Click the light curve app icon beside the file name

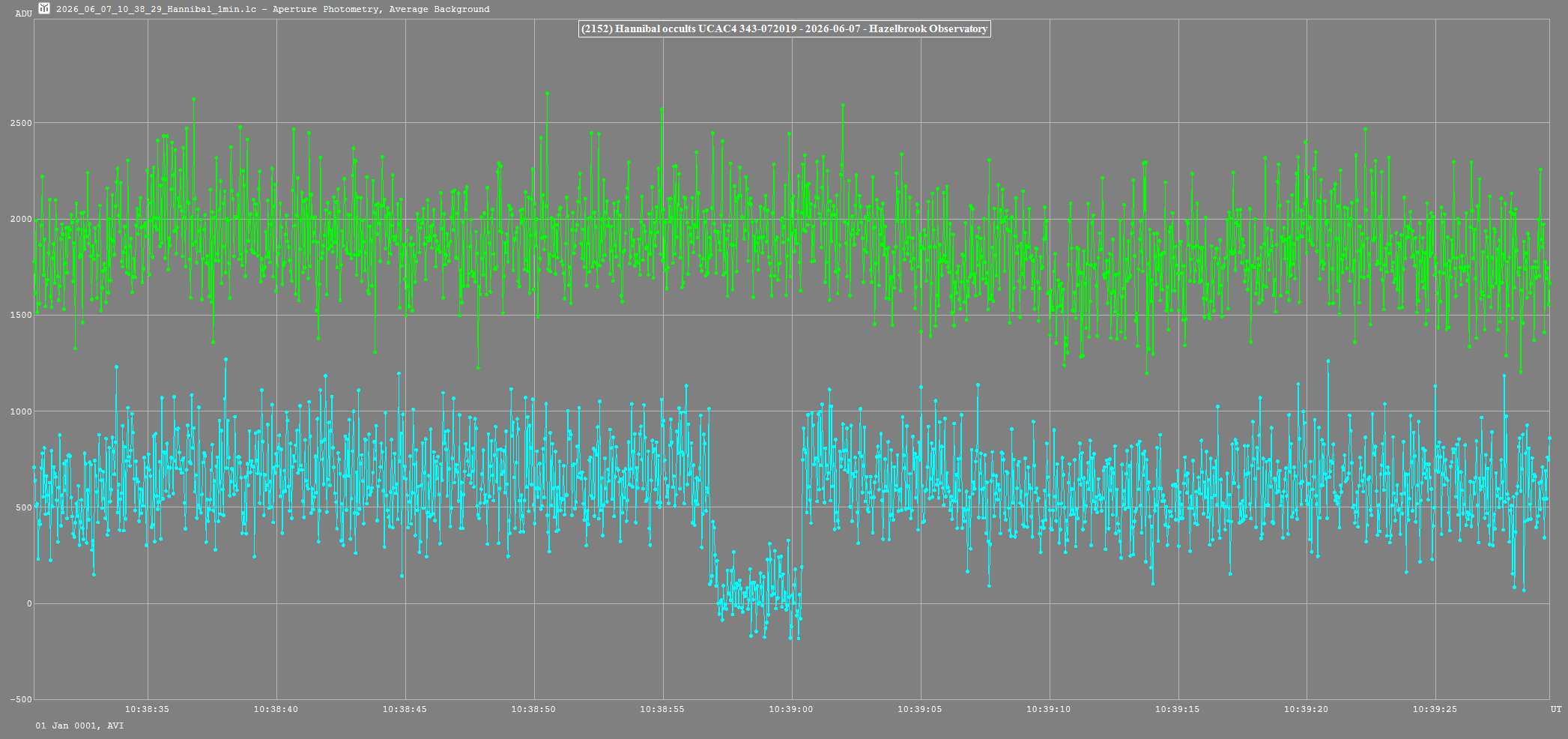pos(44,8)
